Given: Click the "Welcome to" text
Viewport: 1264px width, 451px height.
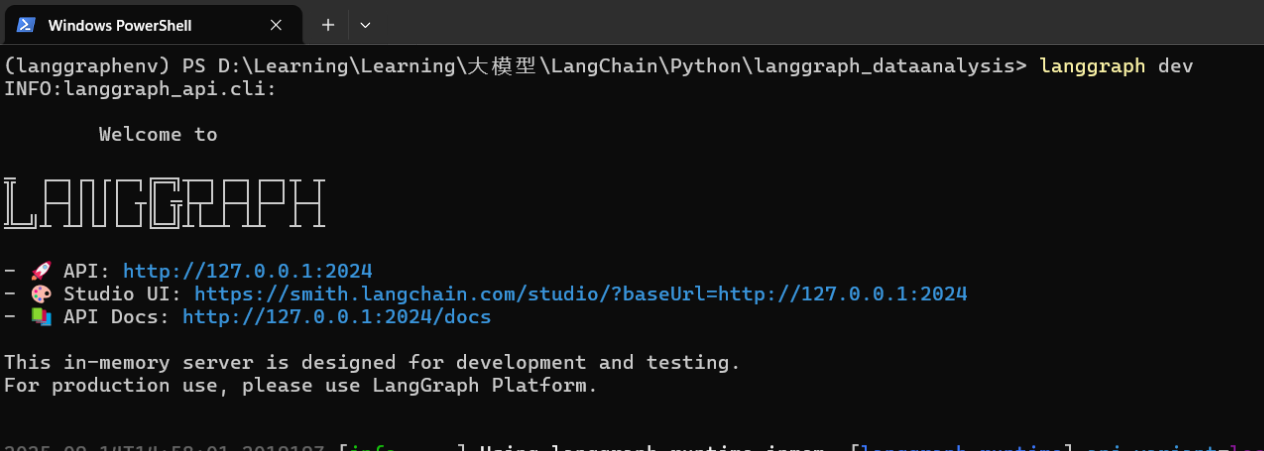Looking at the screenshot, I should coord(158,134).
